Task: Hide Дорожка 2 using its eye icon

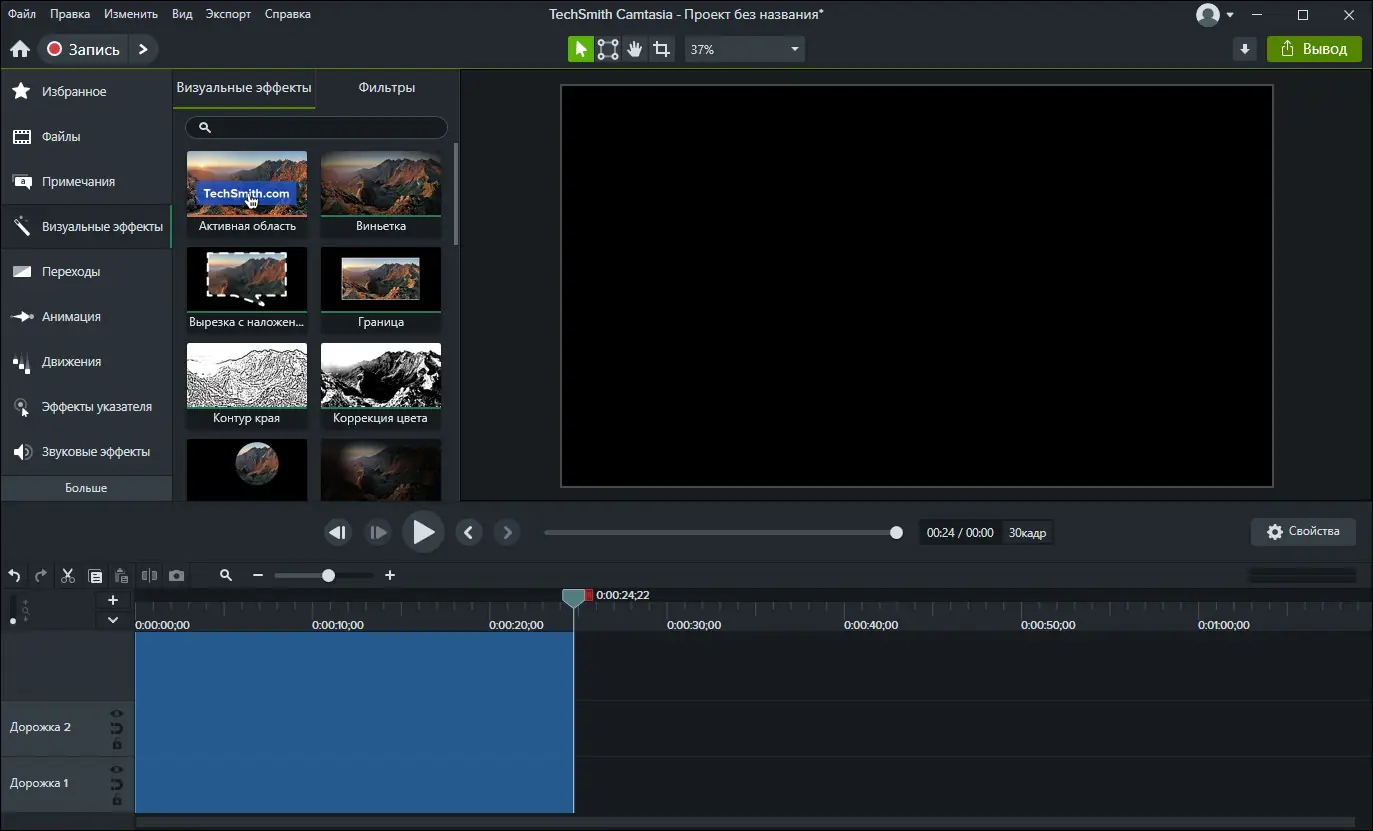Action: point(117,714)
